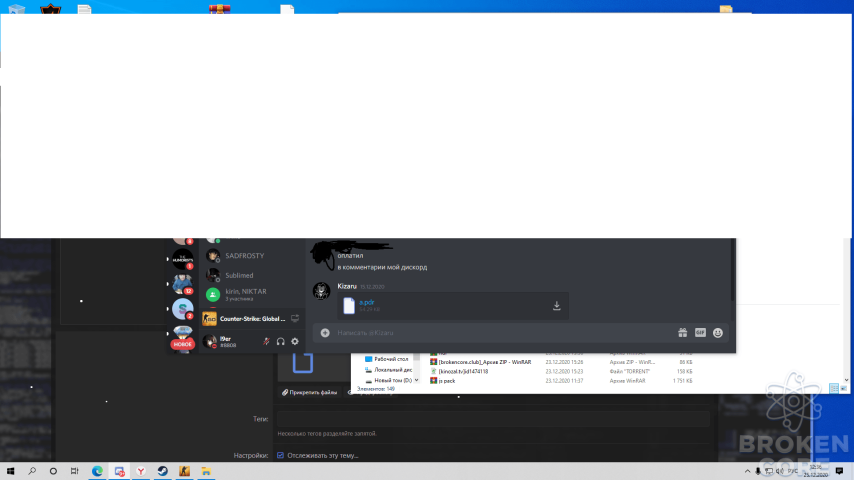Open Windows taskbar search

[x=32, y=471]
